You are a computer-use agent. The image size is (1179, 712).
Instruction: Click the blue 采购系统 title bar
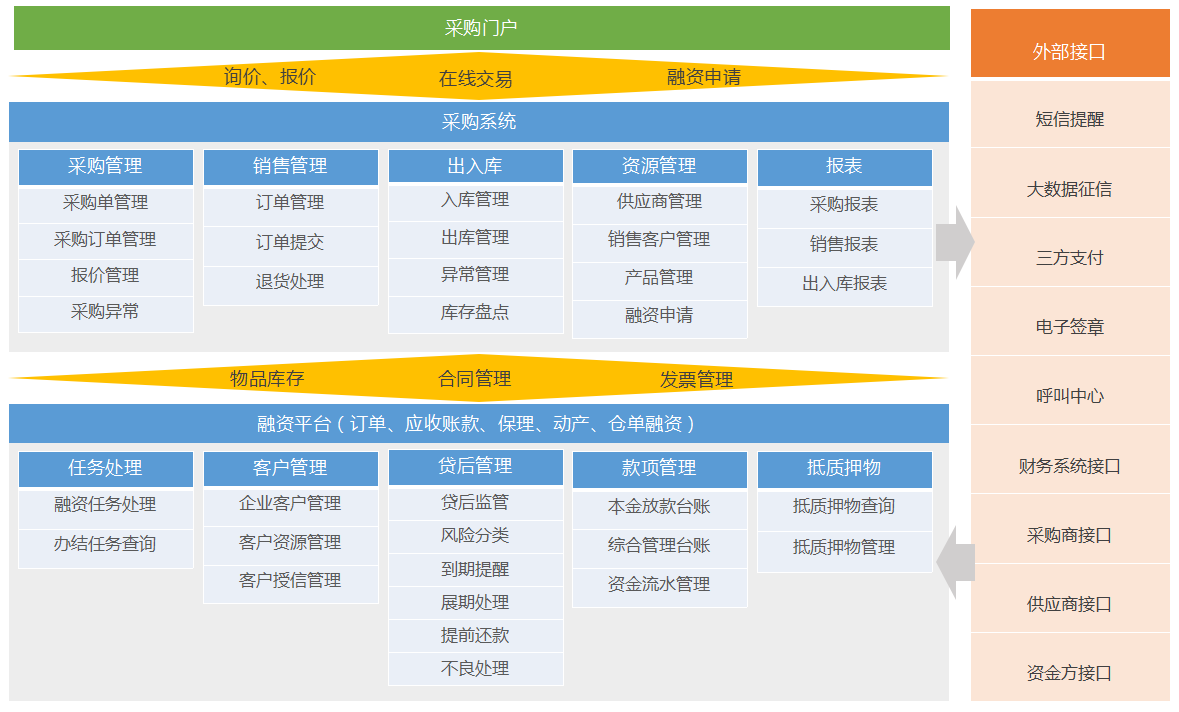479,122
